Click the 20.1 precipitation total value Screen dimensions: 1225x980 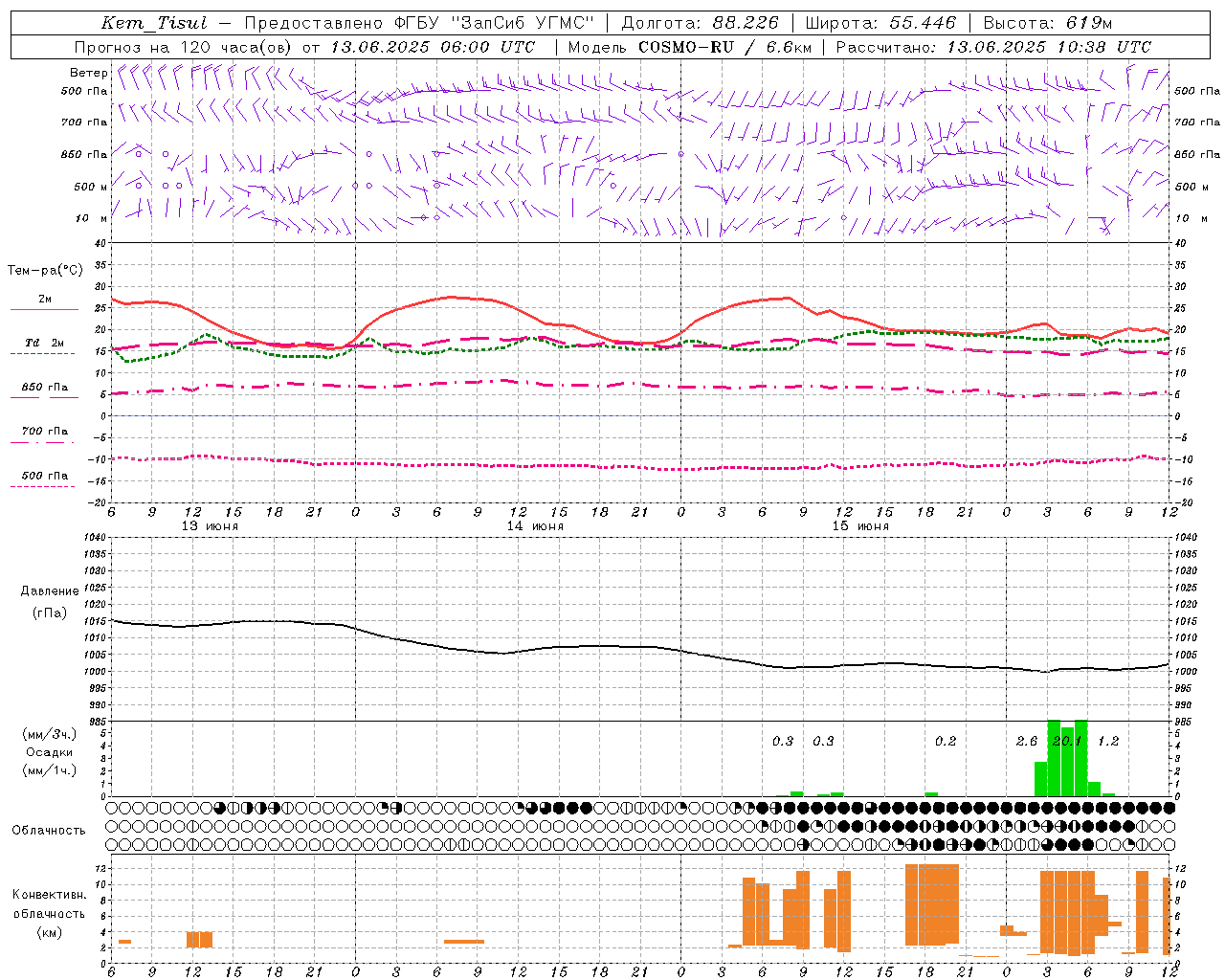1067,741
